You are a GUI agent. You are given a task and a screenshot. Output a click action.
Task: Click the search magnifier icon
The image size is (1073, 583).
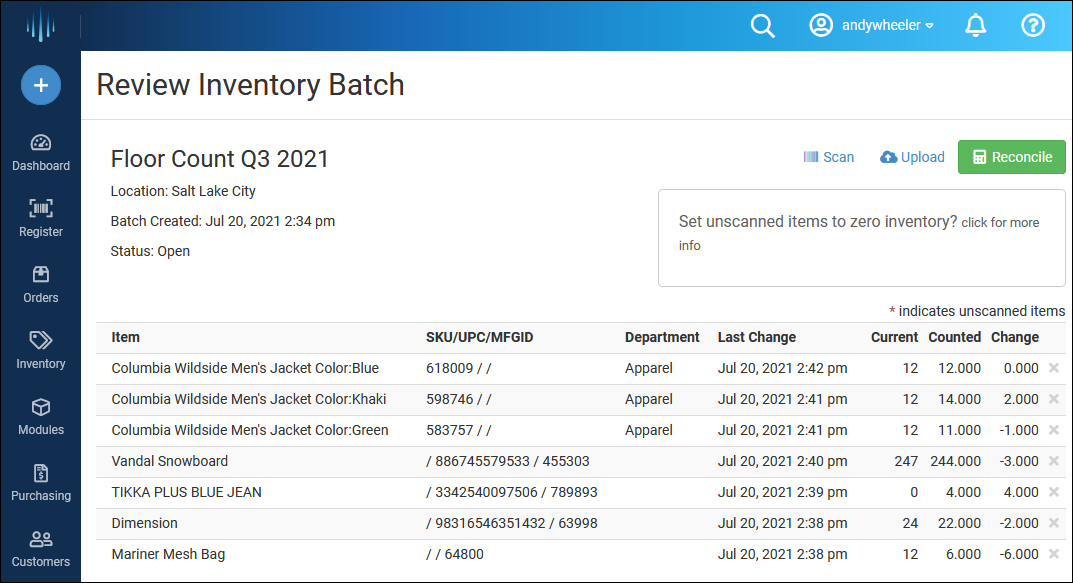(x=762, y=26)
